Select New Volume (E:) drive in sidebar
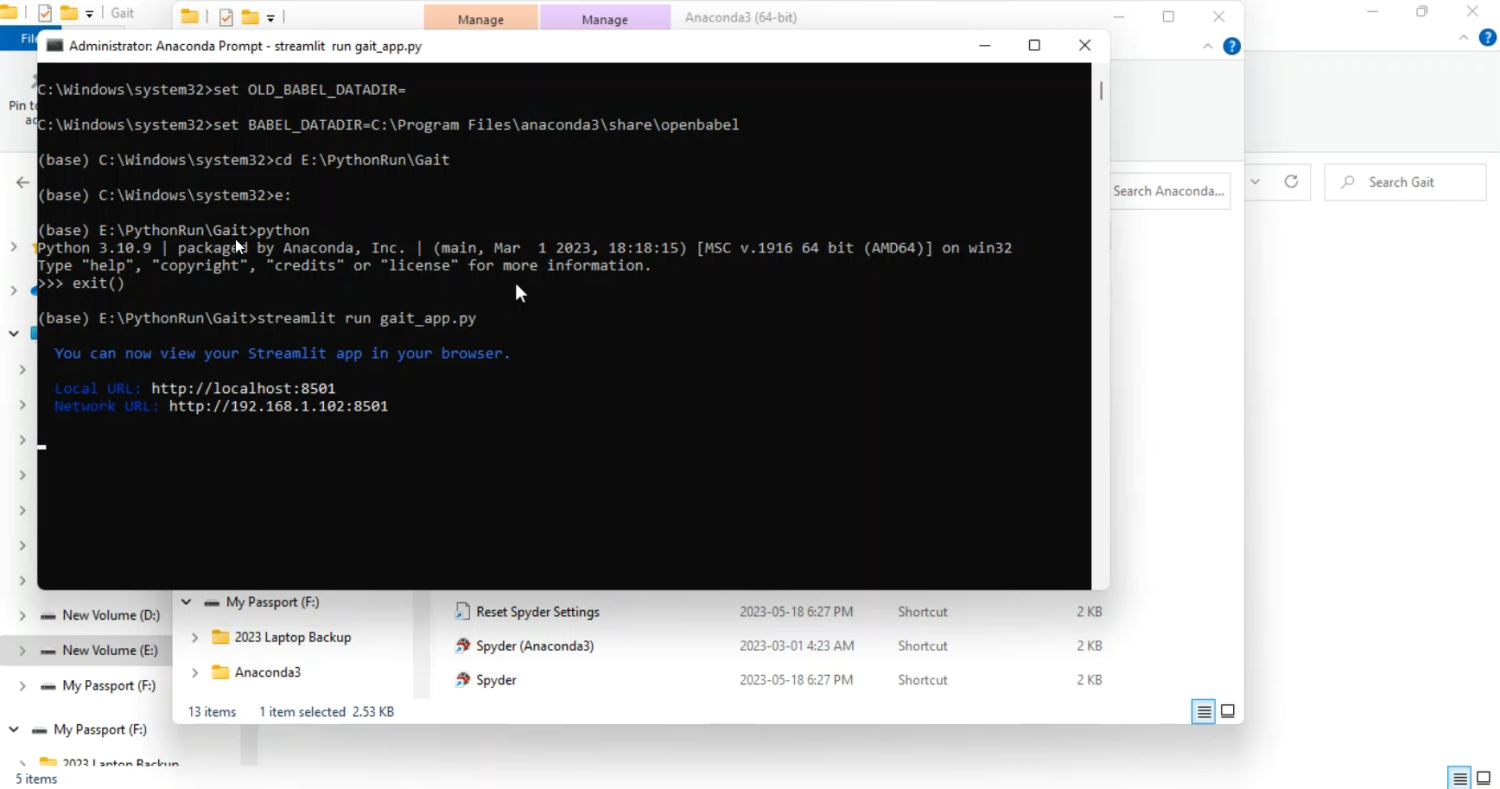The image size is (1500, 789). [110, 650]
